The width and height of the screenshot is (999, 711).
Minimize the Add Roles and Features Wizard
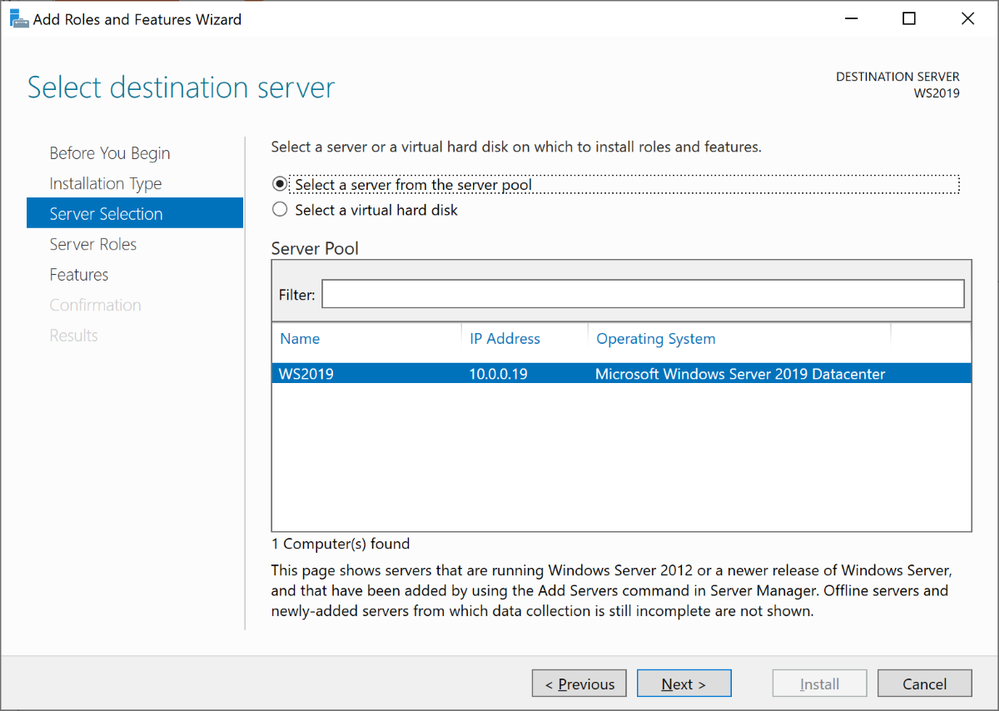pos(851,18)
